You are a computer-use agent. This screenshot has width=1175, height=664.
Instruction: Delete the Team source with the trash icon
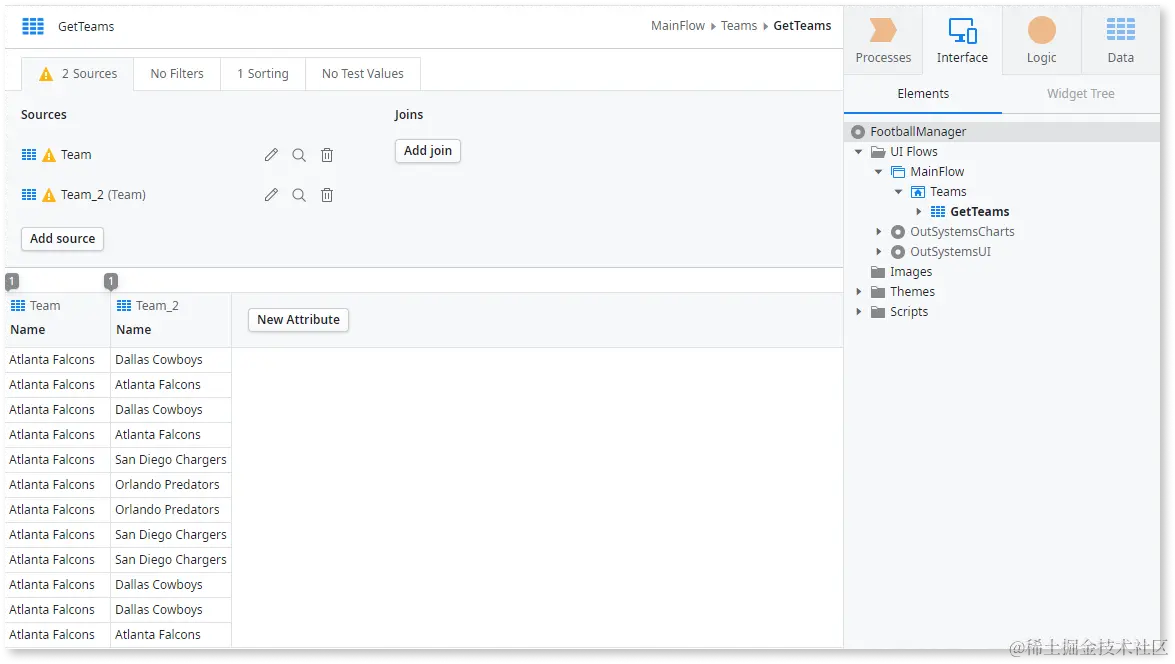327,155
